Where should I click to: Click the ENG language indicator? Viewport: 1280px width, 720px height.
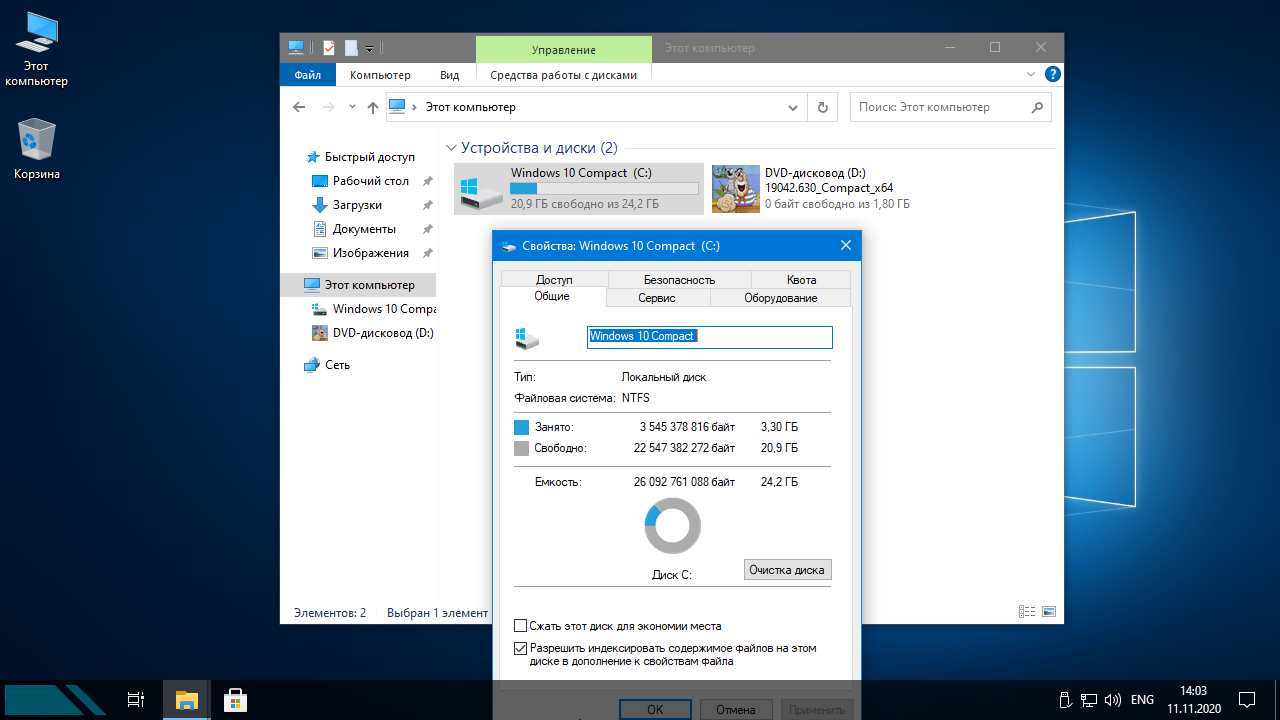point(1142,700)
